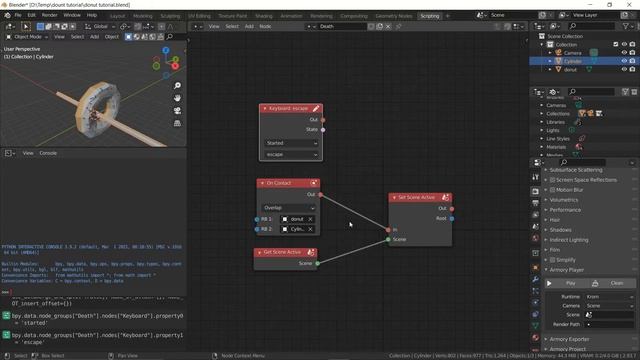Open the escape key dropdown

click(291, 155)
